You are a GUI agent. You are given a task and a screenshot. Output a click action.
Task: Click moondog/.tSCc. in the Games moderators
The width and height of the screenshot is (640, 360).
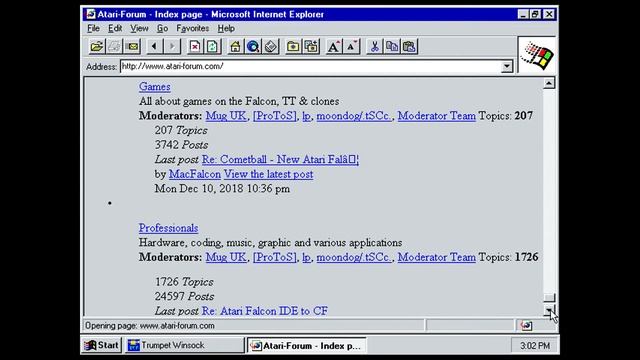[353, 116]
